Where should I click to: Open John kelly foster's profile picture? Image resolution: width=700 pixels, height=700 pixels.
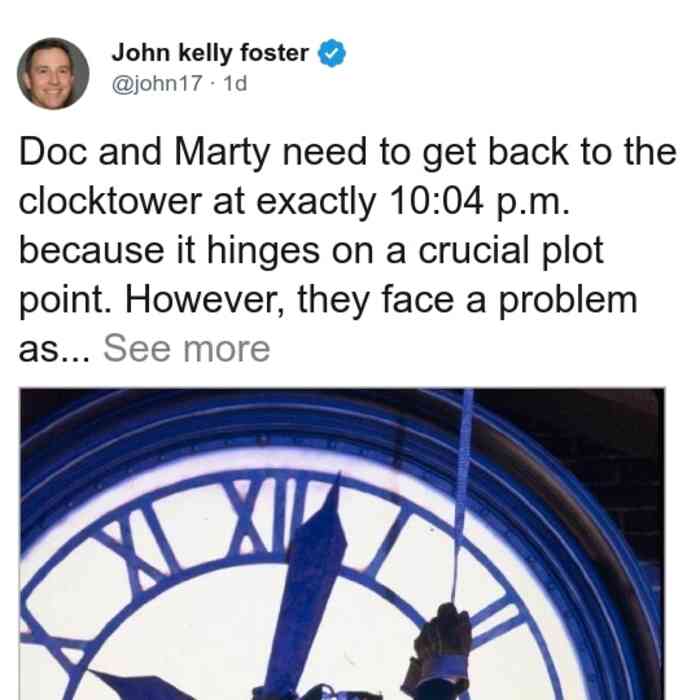[x=53, y=74]
